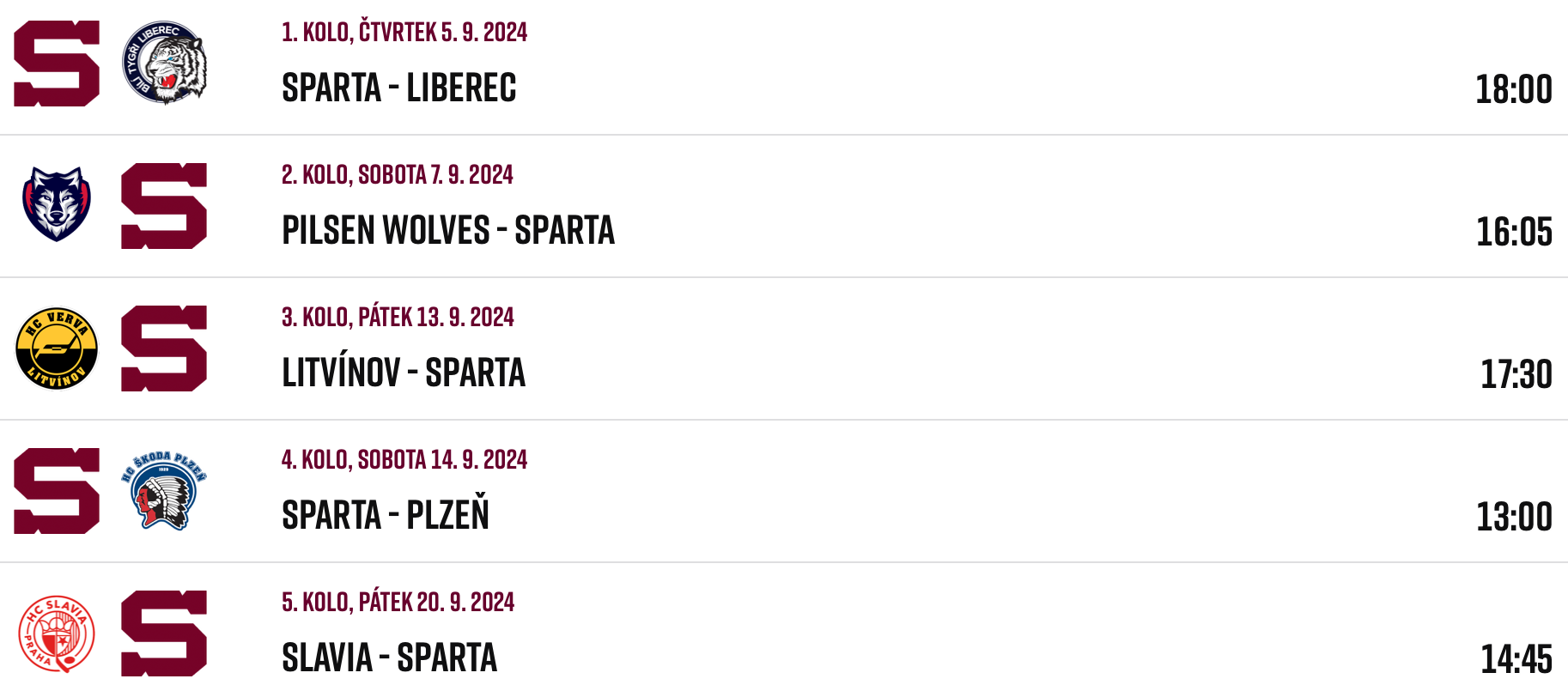The width and height of the screenshot is (1568, 697).
Task: Open the Sparta - Plzeň match
Action: click(386, 514)
